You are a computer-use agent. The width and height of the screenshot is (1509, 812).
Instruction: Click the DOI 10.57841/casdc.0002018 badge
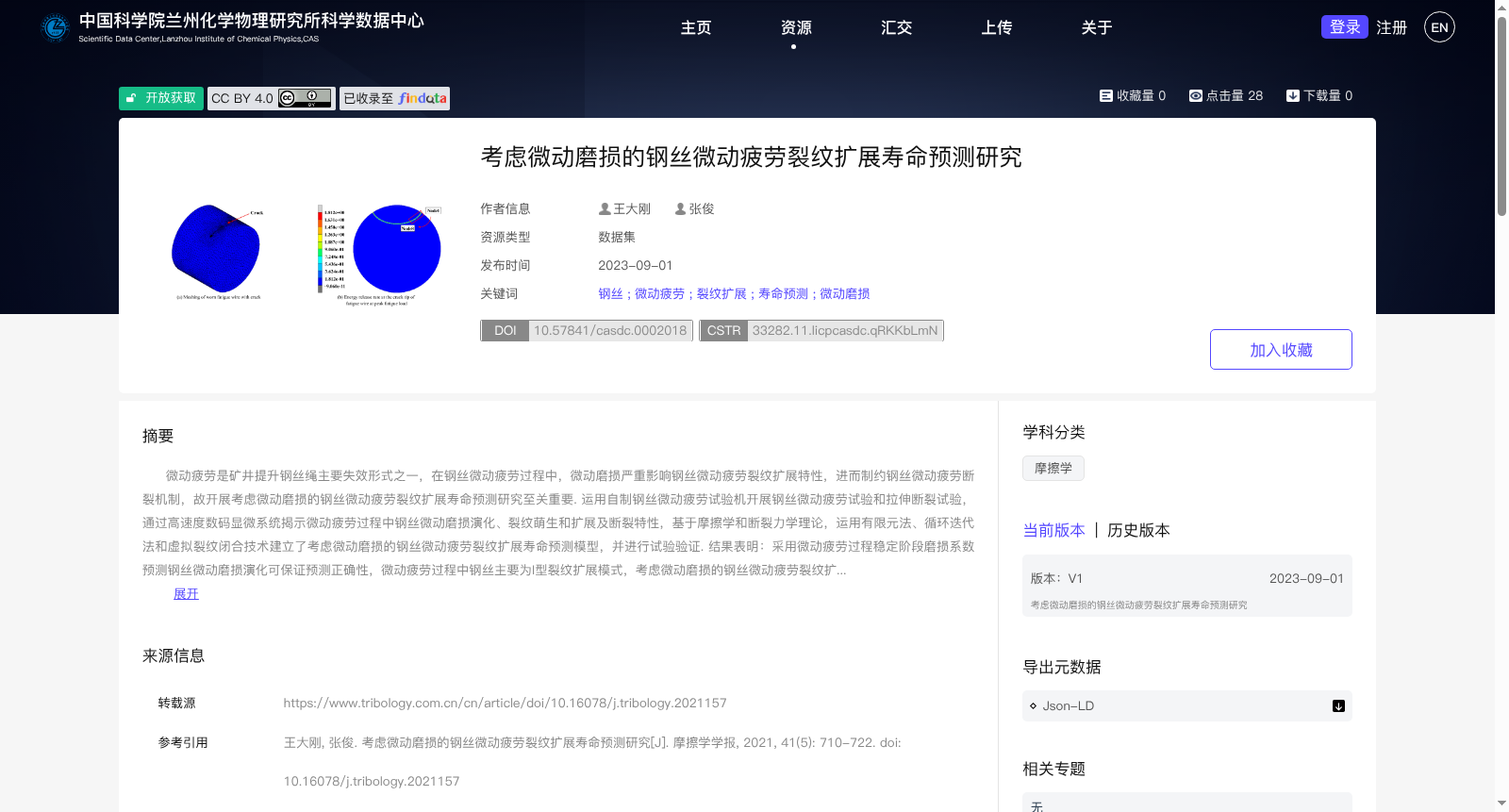(587, 331)
